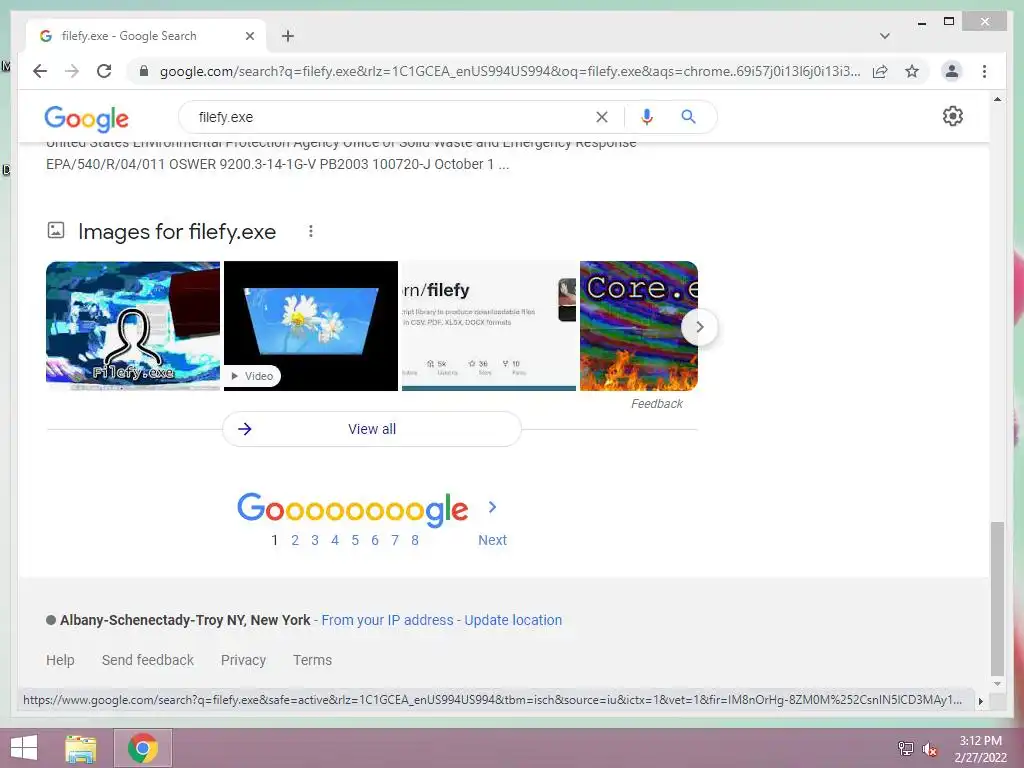This screenshot has height=768, width=1024.
Task: Click the image results Feedback link
Action: (656, 404)
